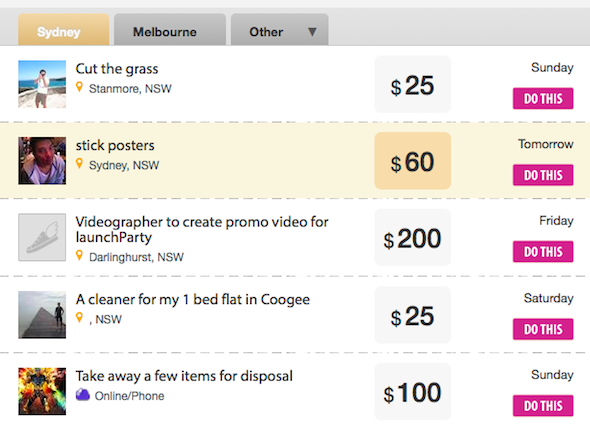Click the location pin beside Sydney, NSW
The height and width of the screenshot is (425, 590).
79,163
